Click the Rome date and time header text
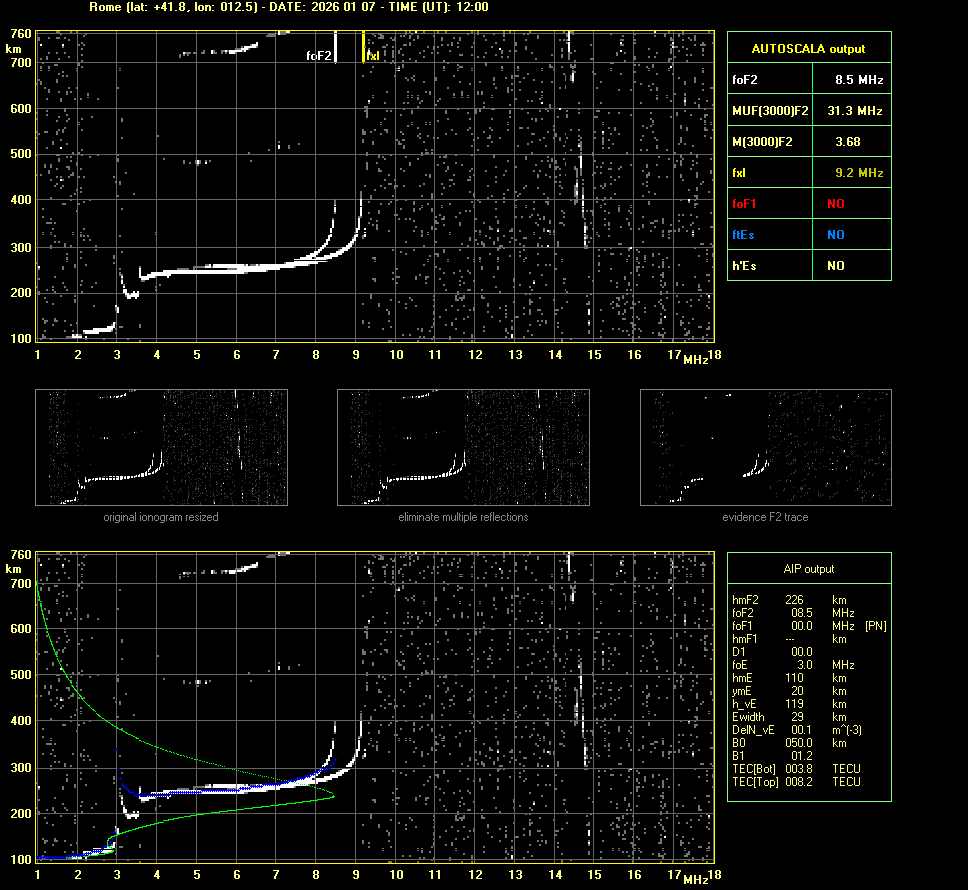 283,7
